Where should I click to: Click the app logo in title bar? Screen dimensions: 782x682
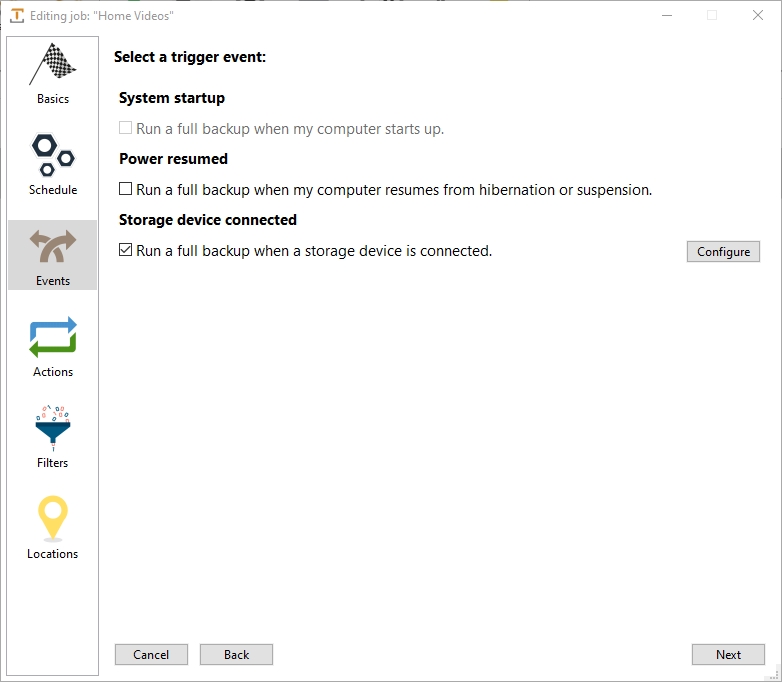[x=17, y=15]
